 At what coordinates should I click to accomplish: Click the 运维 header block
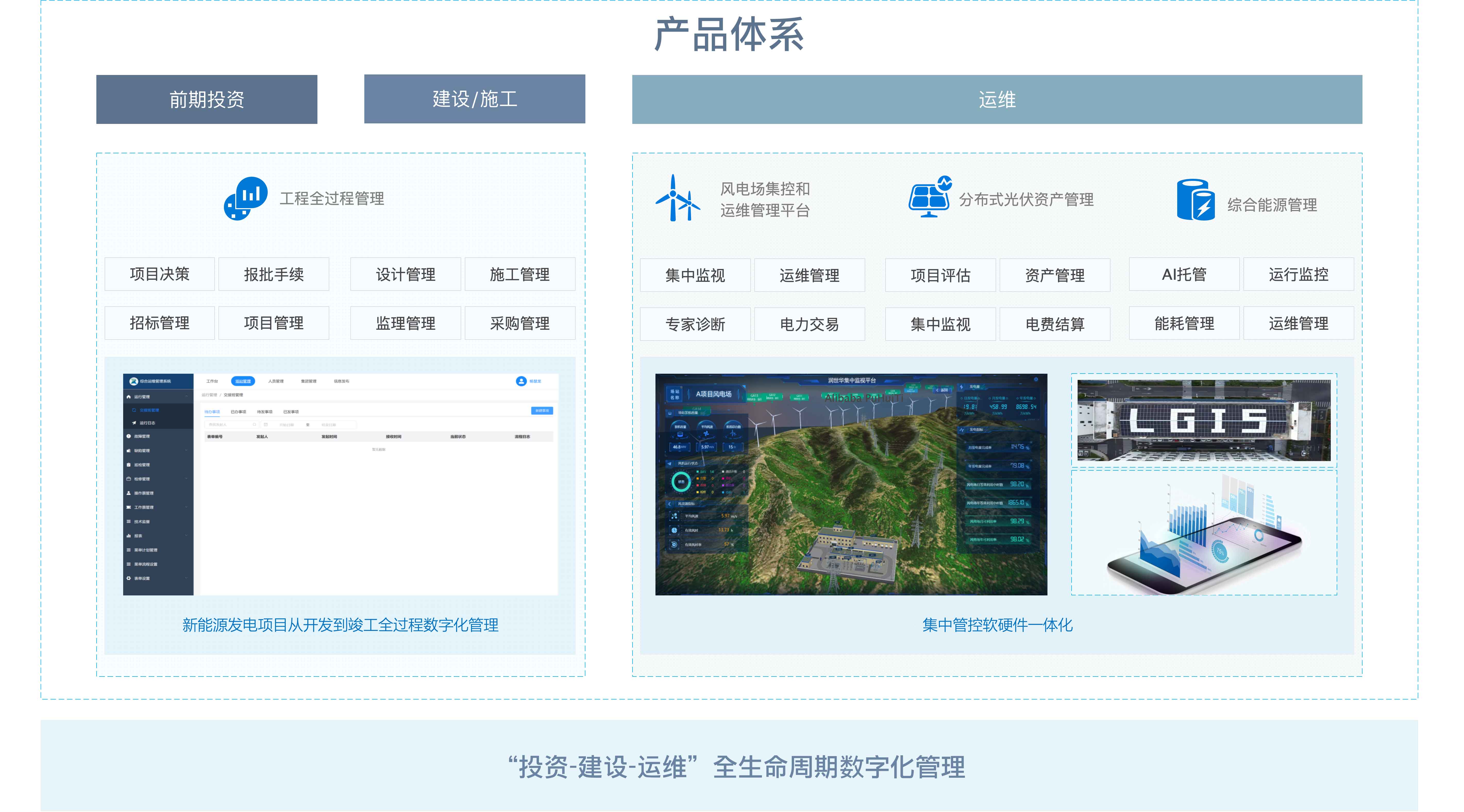click(x=997, y=99)
